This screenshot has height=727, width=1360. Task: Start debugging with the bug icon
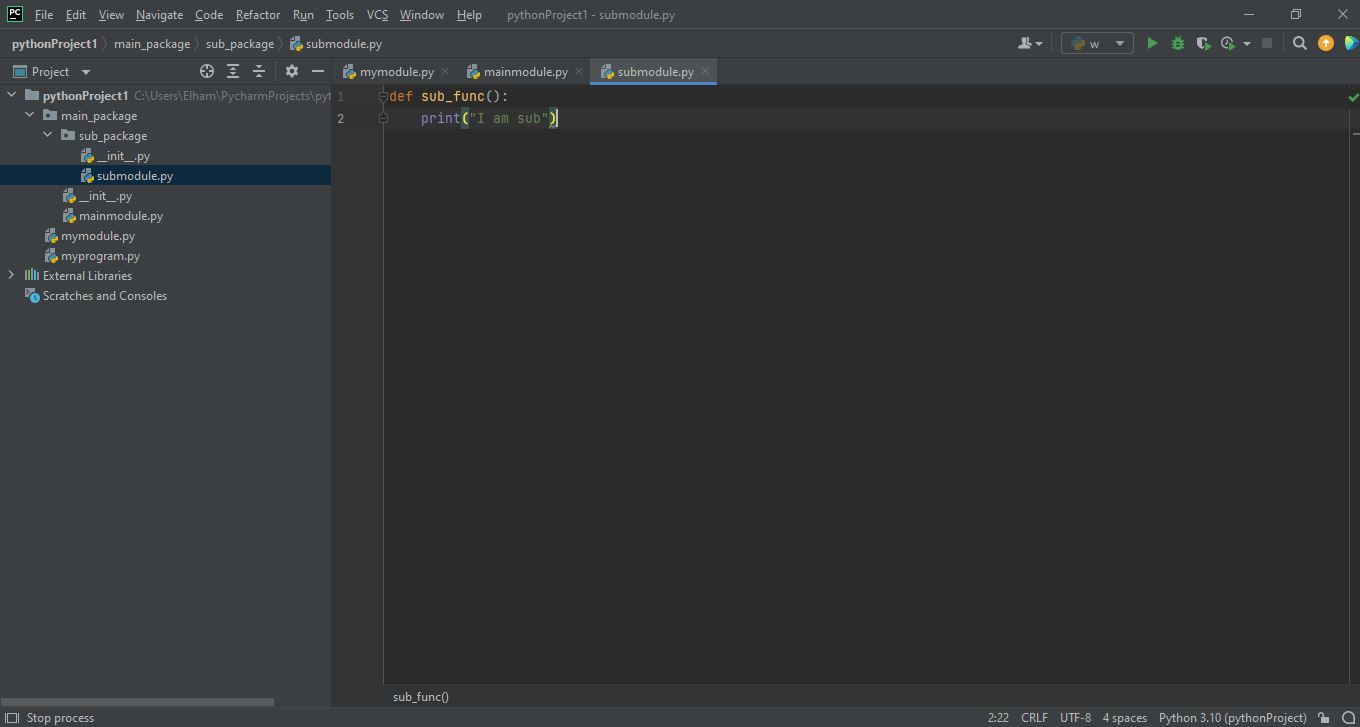pos(1177,43)
